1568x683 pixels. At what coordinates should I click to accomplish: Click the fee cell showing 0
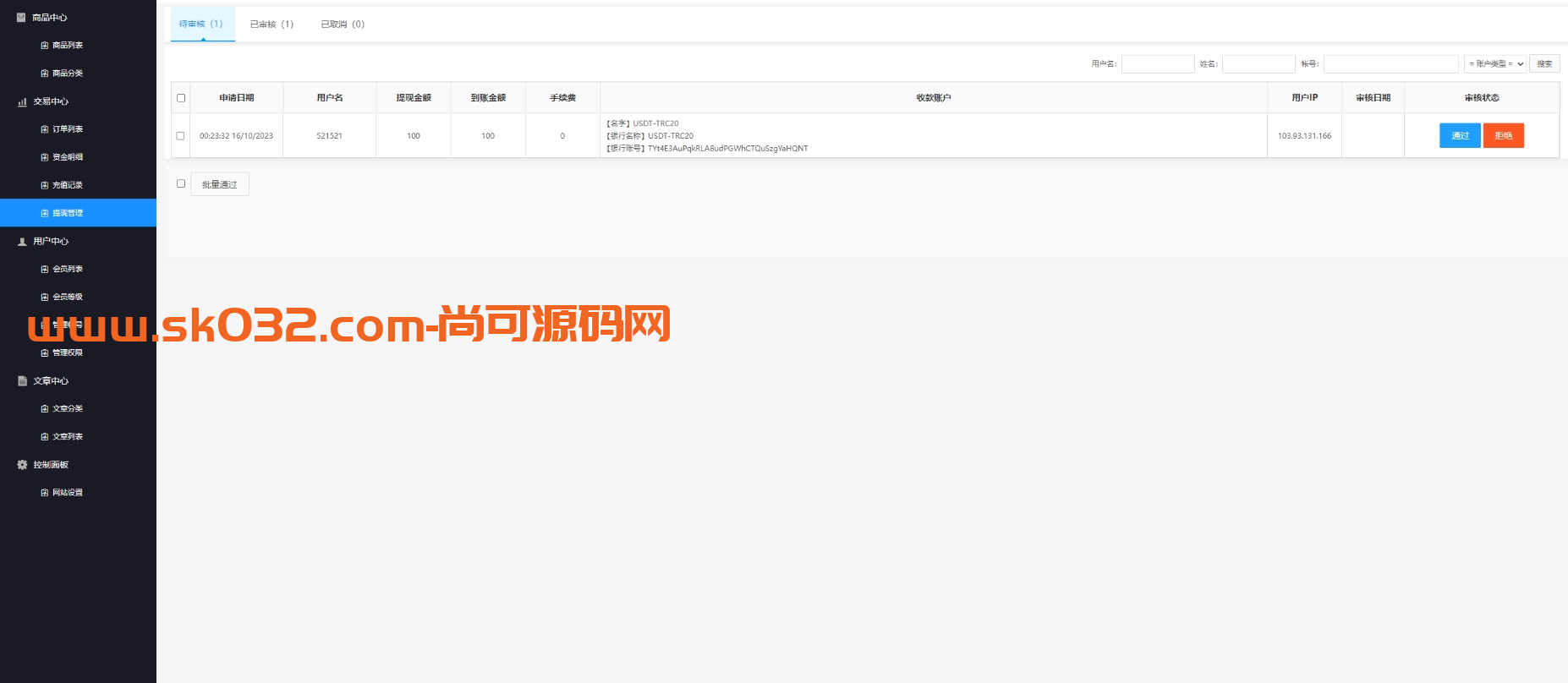point(562,136)
